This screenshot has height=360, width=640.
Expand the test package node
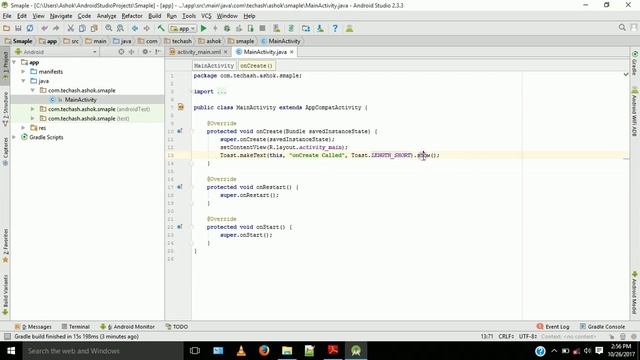(33, 118)
